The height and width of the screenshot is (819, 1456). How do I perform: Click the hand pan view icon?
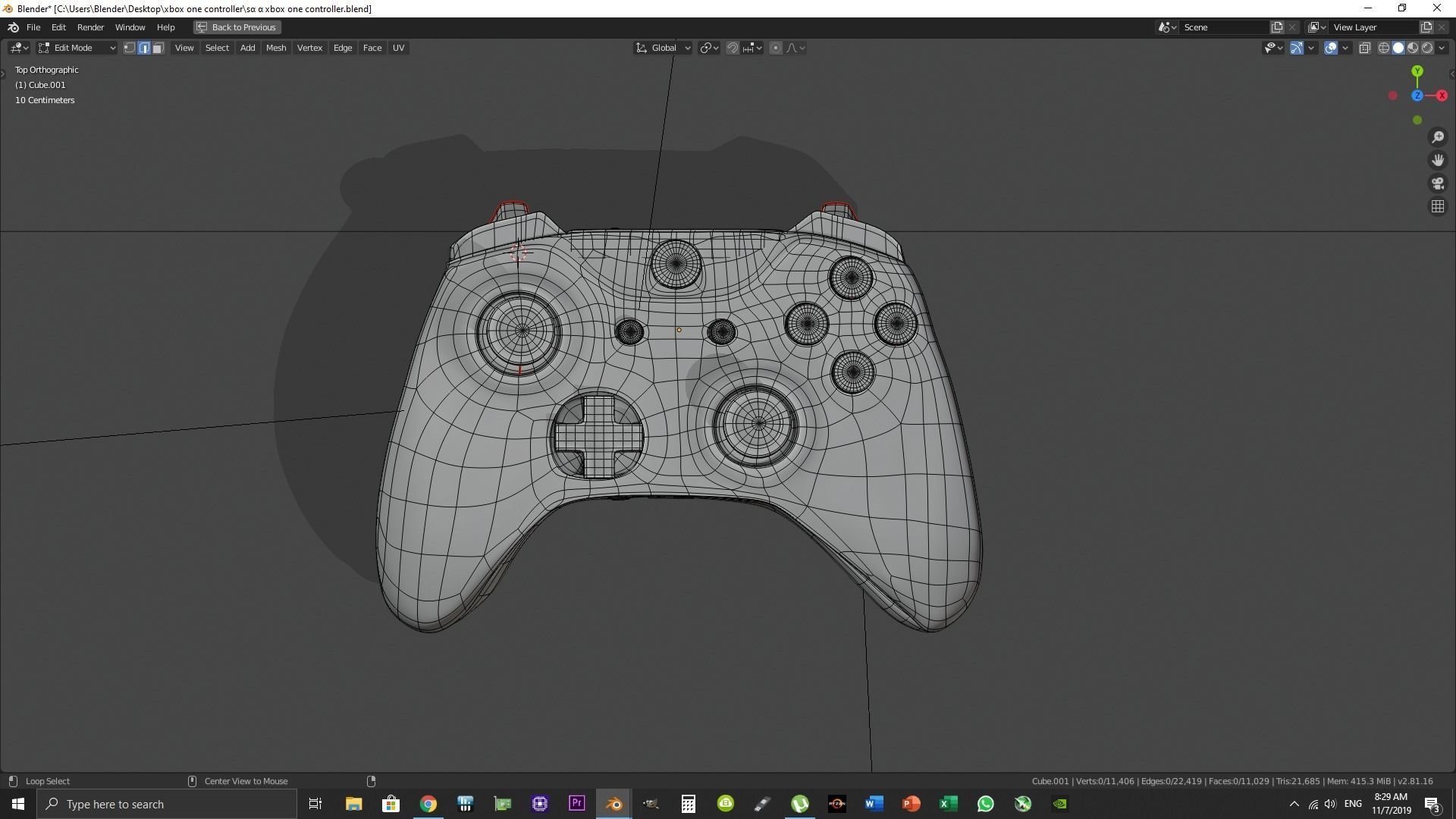click(1438, 160)
